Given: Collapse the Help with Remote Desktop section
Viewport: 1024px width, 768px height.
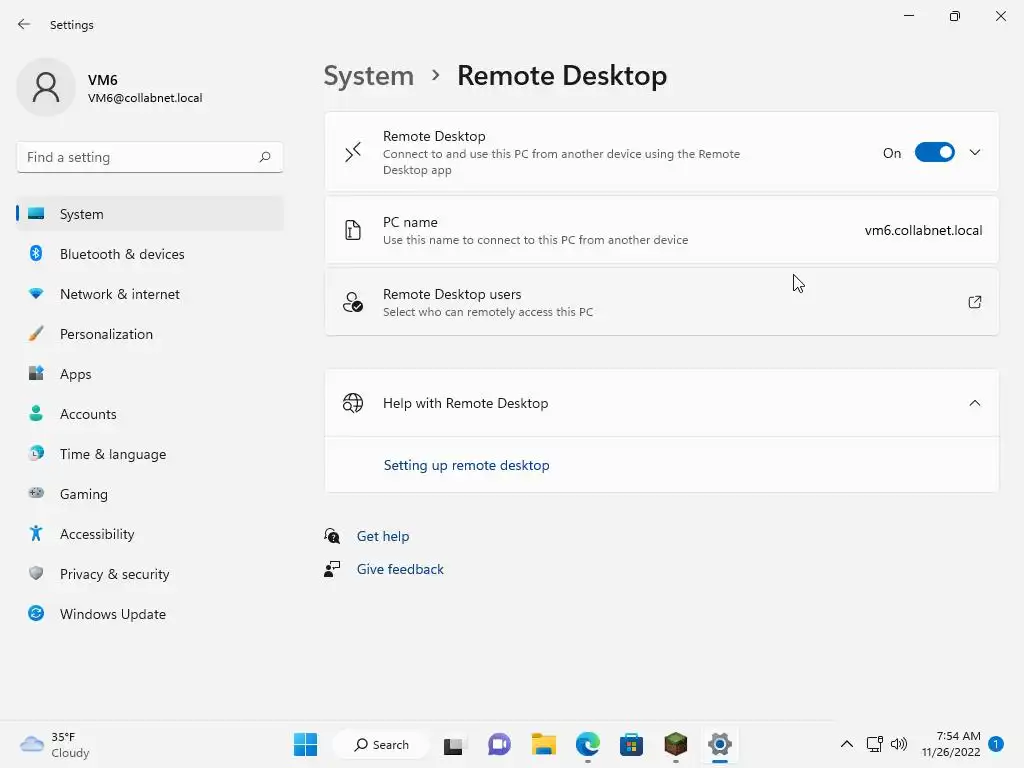Looking at the screenshot, I should (975, 403).
